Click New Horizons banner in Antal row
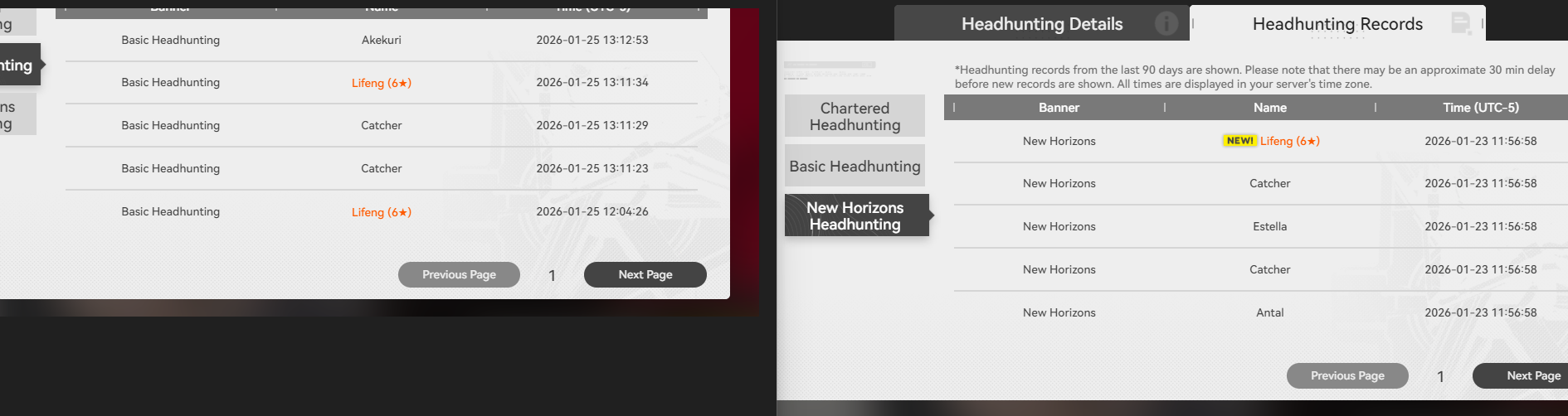The width and height of the screenshot is (1568, 416). tap(1059, 312)
